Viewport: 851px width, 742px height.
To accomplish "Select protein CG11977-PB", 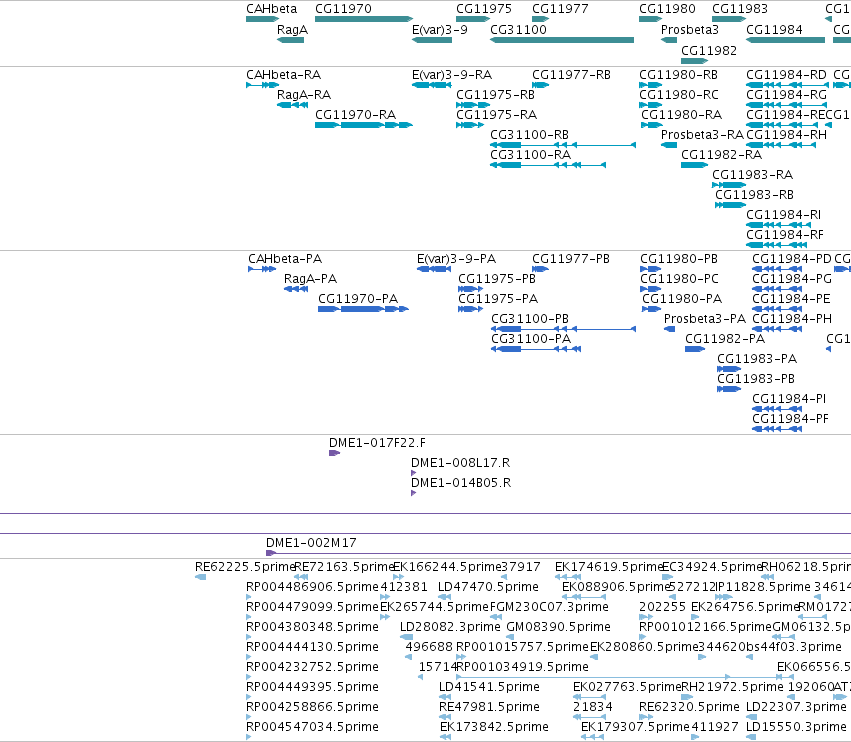I will click(x=571, y=259).
